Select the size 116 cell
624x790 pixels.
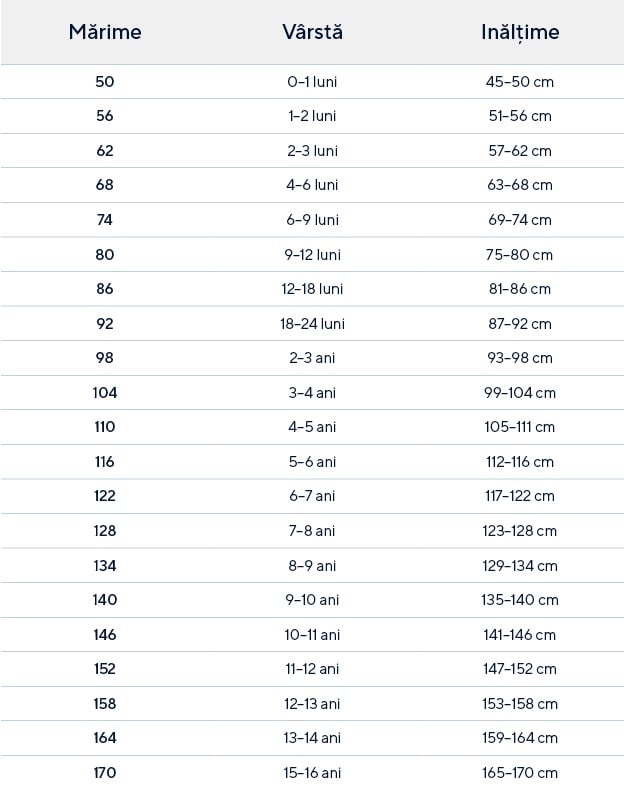tap(105, 462)
